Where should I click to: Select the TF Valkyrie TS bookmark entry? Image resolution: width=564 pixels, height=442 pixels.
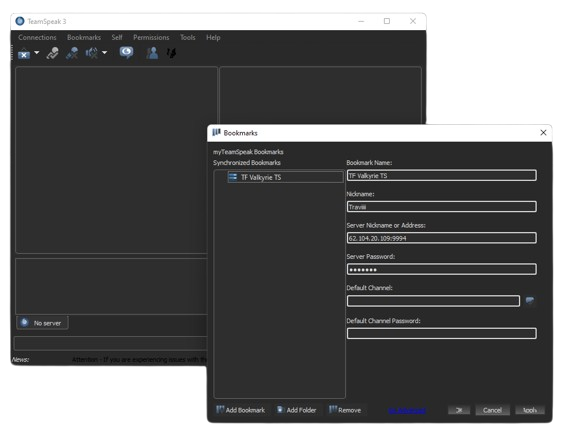(x=285, y=177)
